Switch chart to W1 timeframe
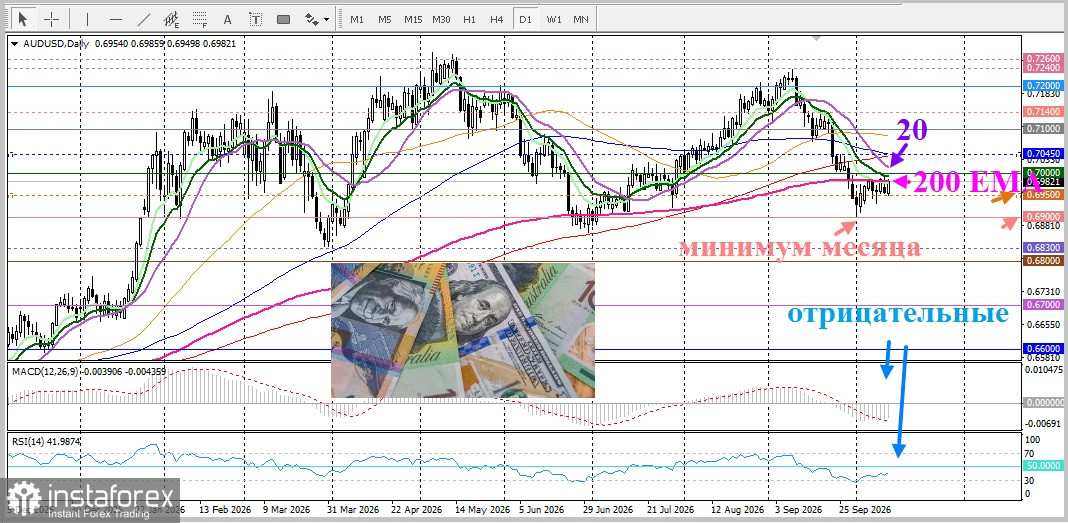The width and height of the screenshot is (1068, 523). pyautogui.click(x=554, y=19)
